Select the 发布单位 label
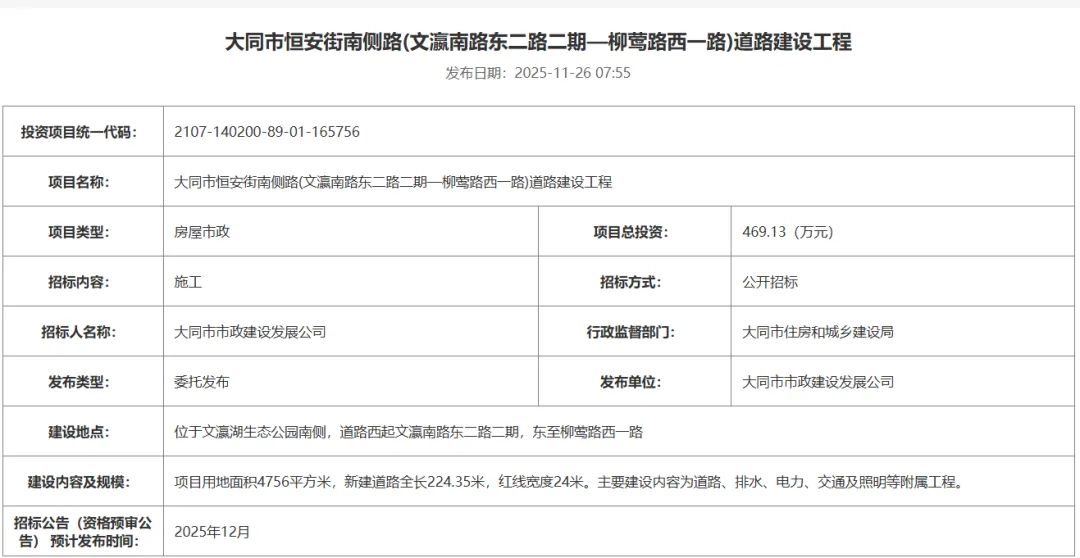Image resolution: width=1080 pixels, height=558 pixels. tap(631, 382)
